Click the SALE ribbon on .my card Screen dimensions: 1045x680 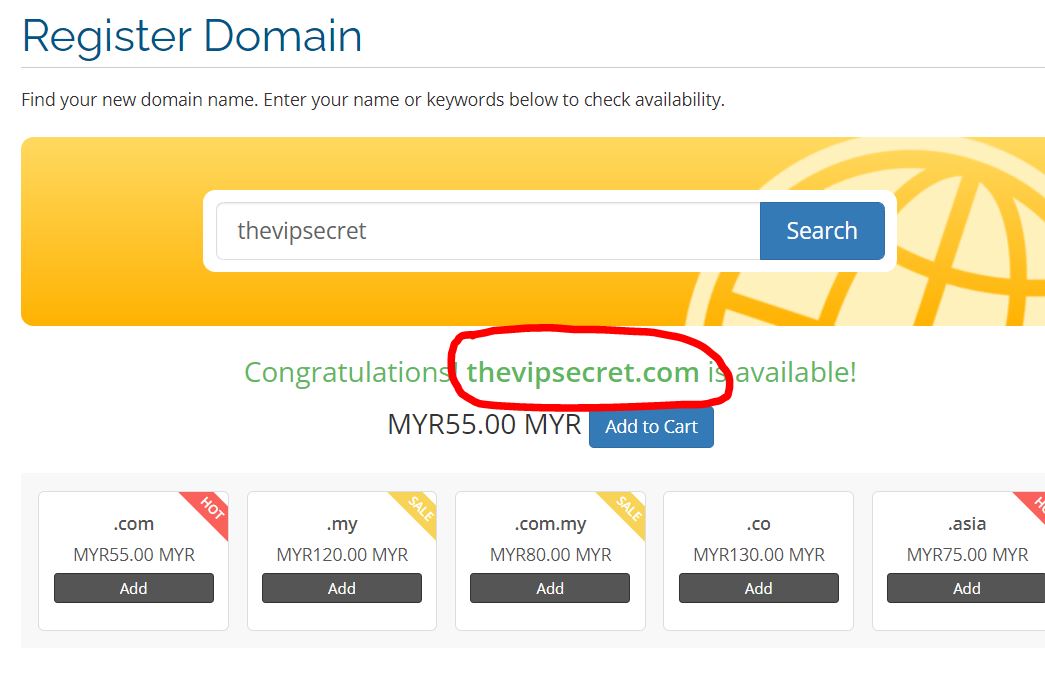pyautogui.click(x=419, y=509)
